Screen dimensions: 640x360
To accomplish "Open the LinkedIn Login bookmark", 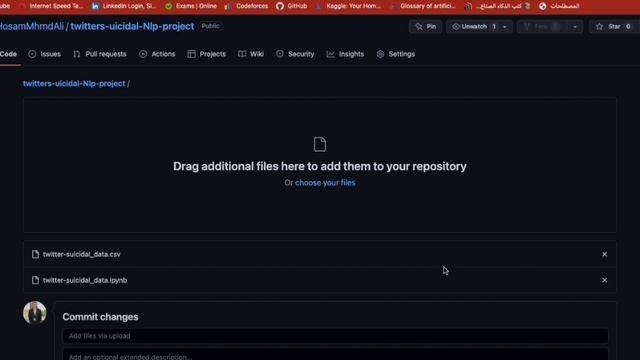I will coord(124,6).
